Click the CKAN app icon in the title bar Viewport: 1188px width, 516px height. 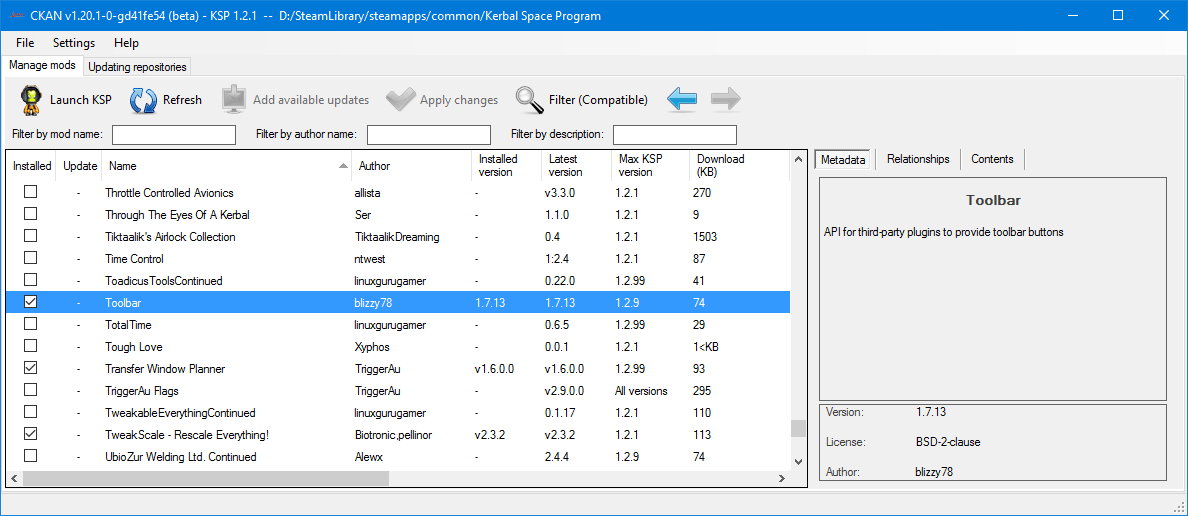point(15,15)
